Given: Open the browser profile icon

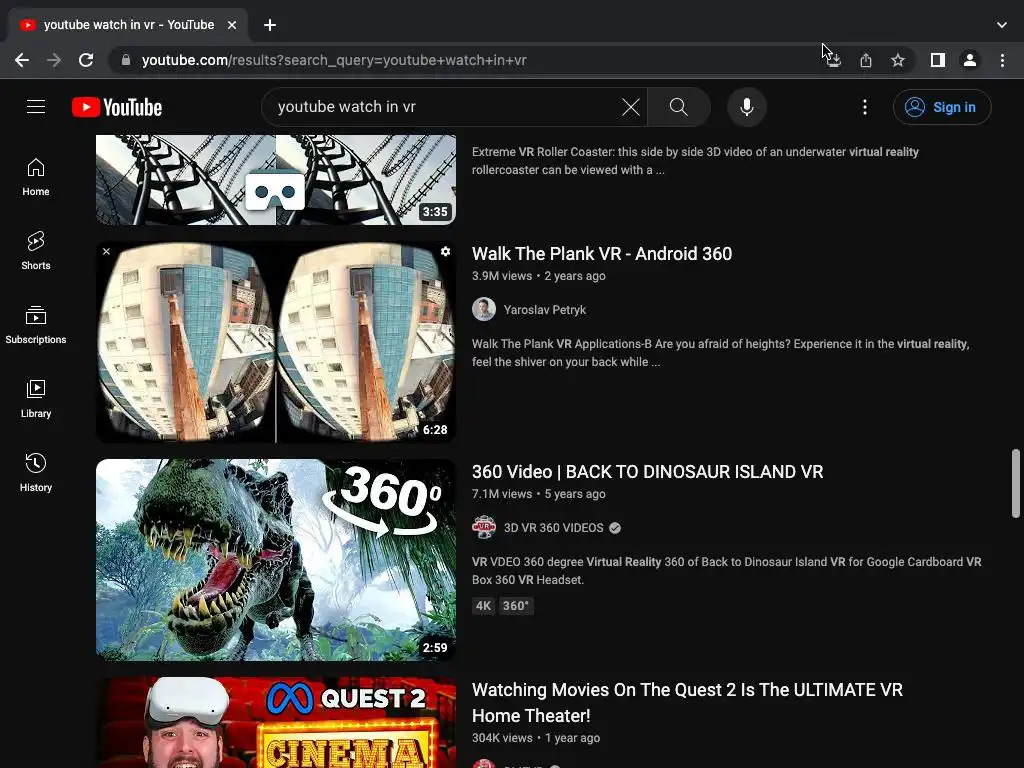Looking at the screenshot, I should (x=970, y=60).
